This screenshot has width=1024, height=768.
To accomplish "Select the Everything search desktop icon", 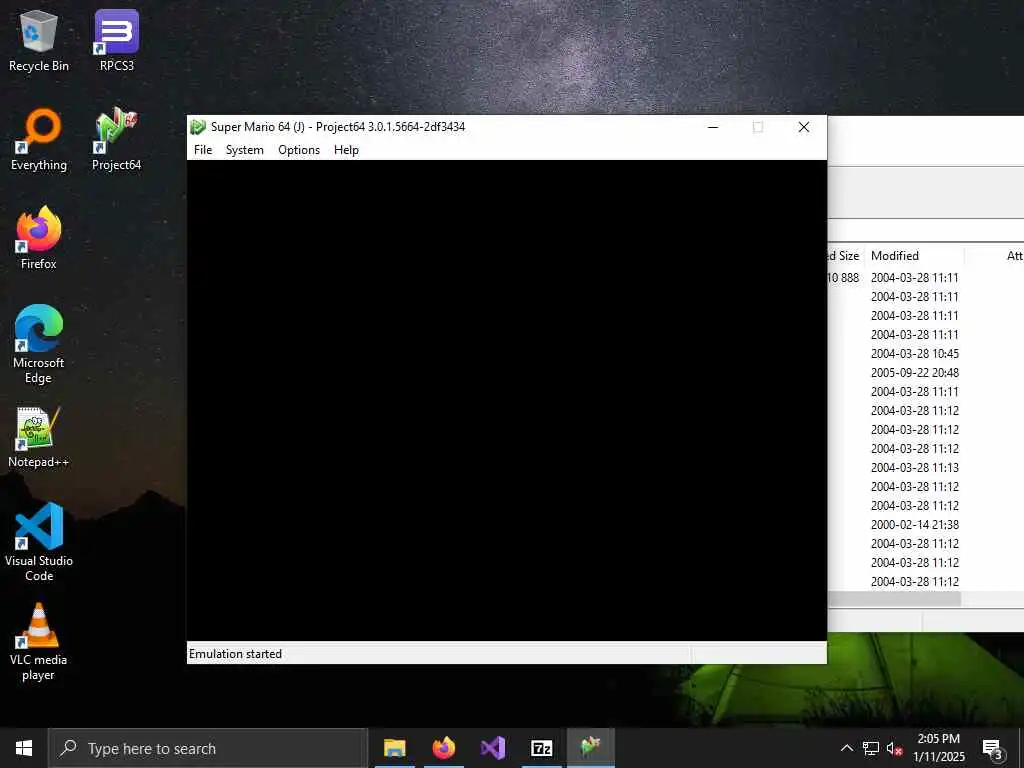I will tap(39, 140).
